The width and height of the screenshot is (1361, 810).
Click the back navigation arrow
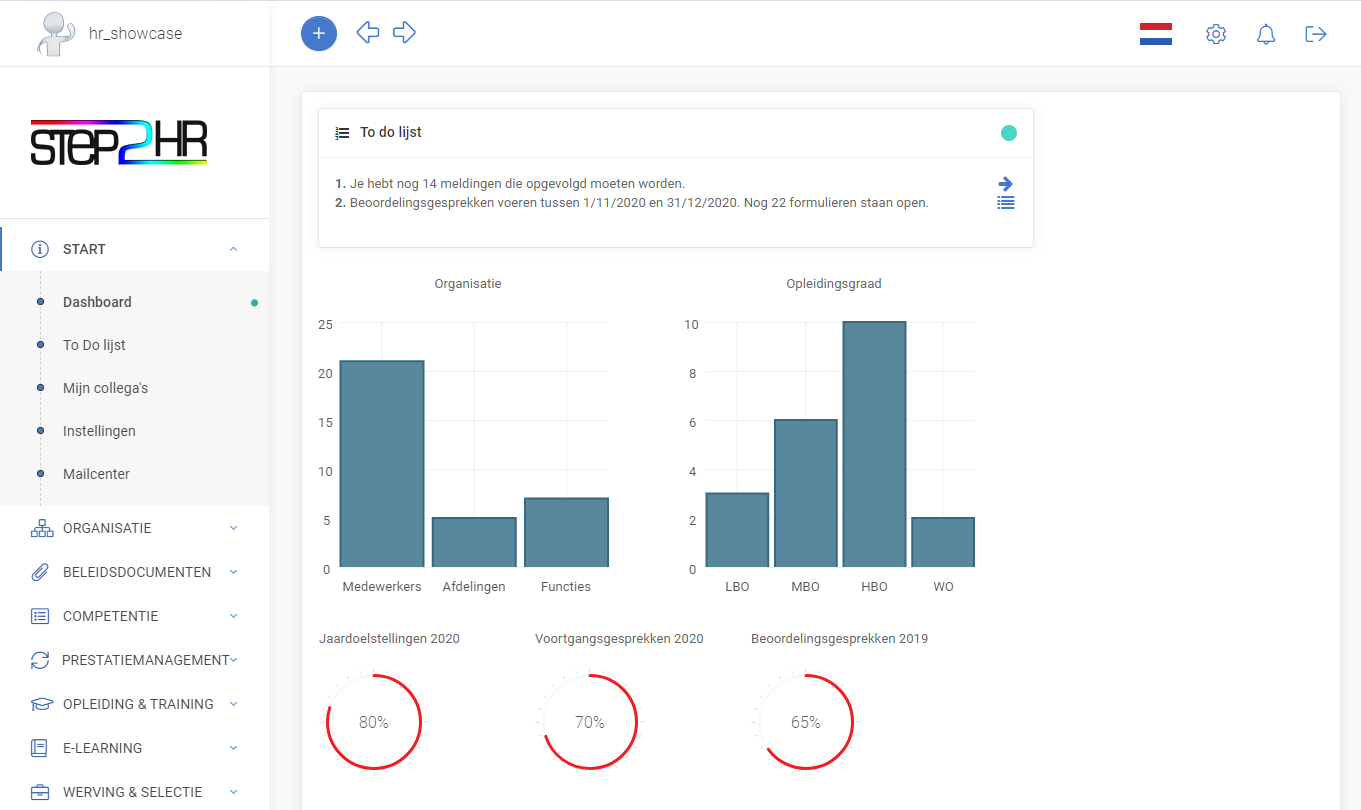coord(367,33)
